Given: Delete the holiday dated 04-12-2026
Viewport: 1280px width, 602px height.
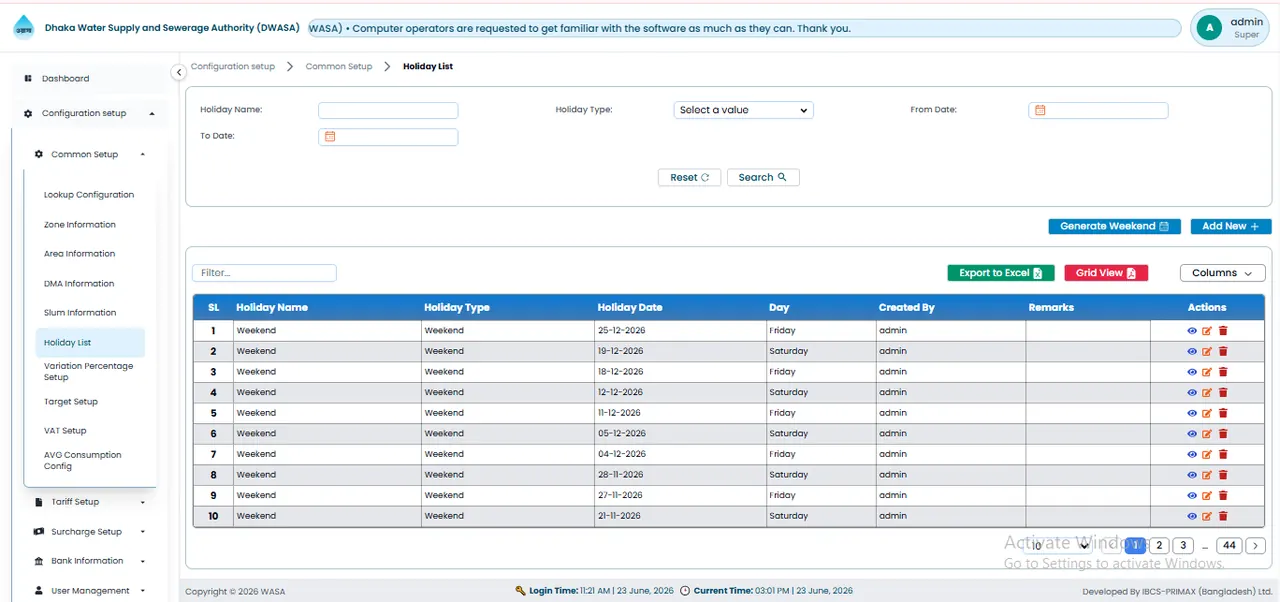Looking at the screenshot, I should tap(1223, 454).
